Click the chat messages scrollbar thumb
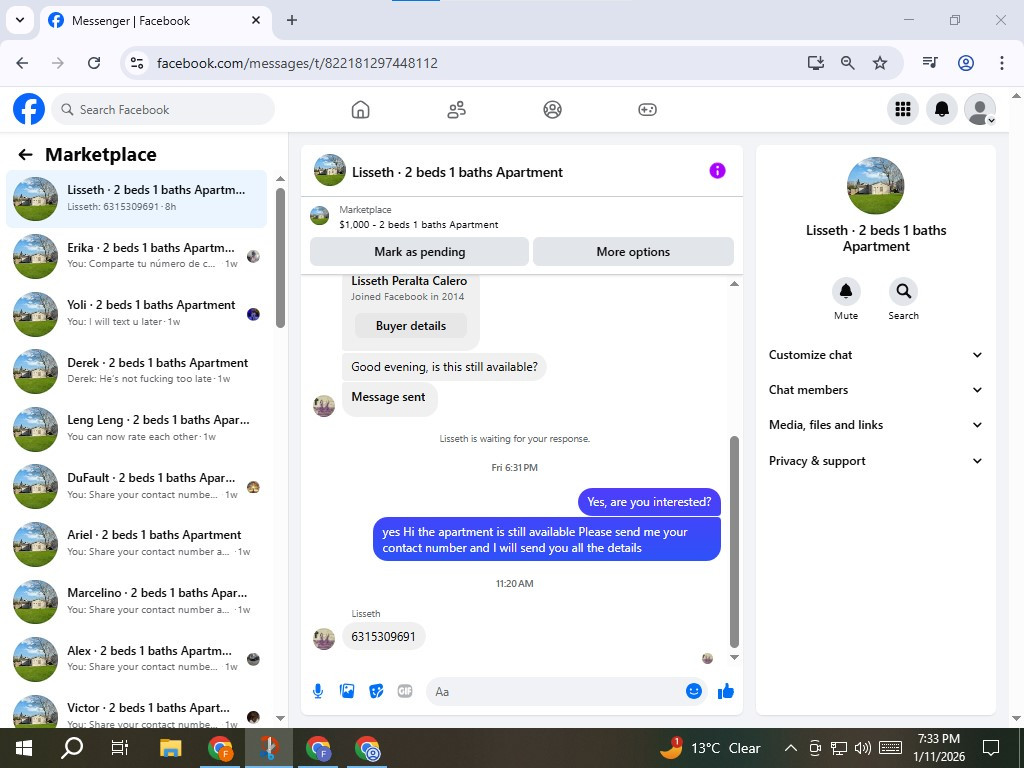1024x768 pixels. (734, 541)
